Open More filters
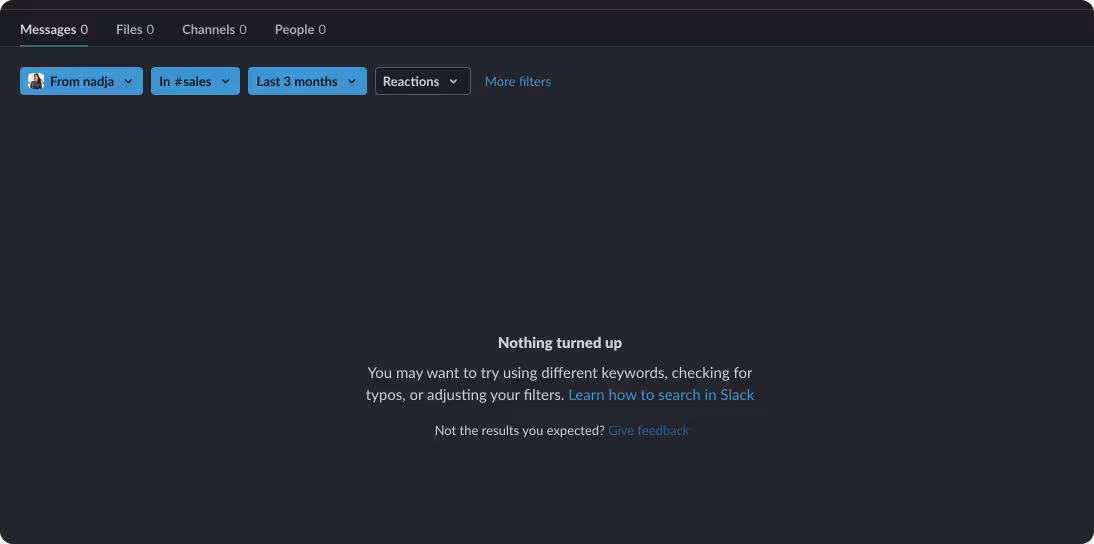The height and width of the screenshot is (544, 1094). 518,82
